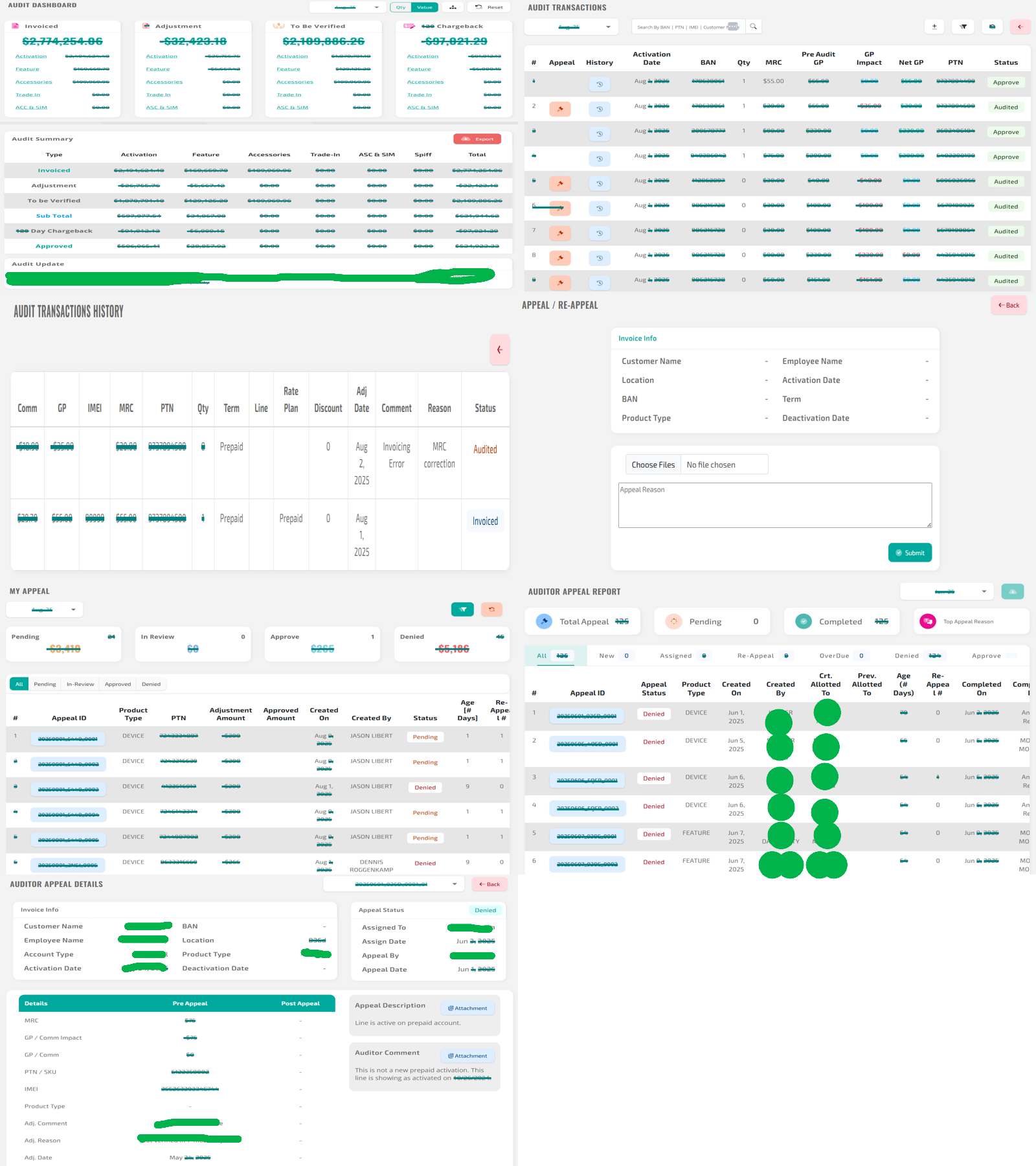Select the Pending filter in My Appeal
Image resolution: width=1036 pixels, height=1166 pixels.
click(45, 684)
